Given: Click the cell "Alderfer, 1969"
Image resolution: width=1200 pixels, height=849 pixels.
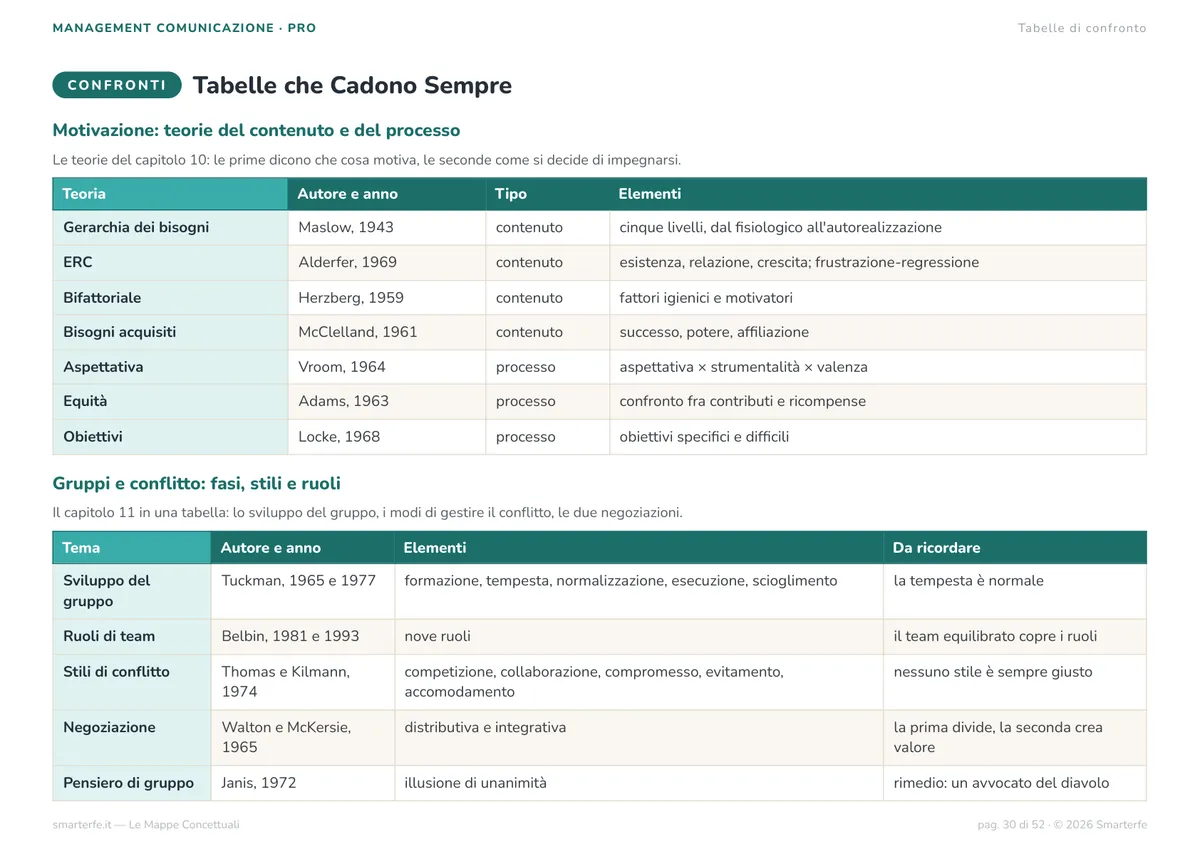Looking at the screenshot, I should 387,263.
